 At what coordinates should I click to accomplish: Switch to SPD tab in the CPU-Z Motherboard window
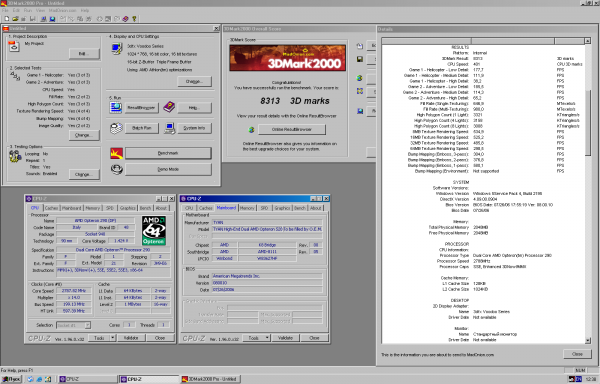[264, 208]
